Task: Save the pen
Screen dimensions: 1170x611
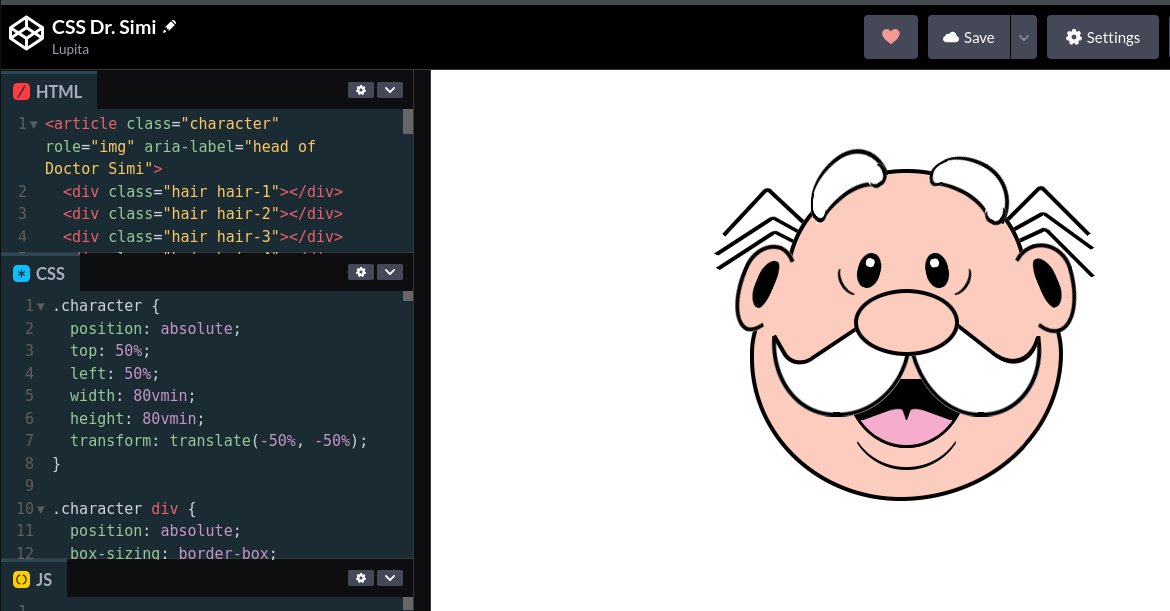Action: (x=969, y=37)
